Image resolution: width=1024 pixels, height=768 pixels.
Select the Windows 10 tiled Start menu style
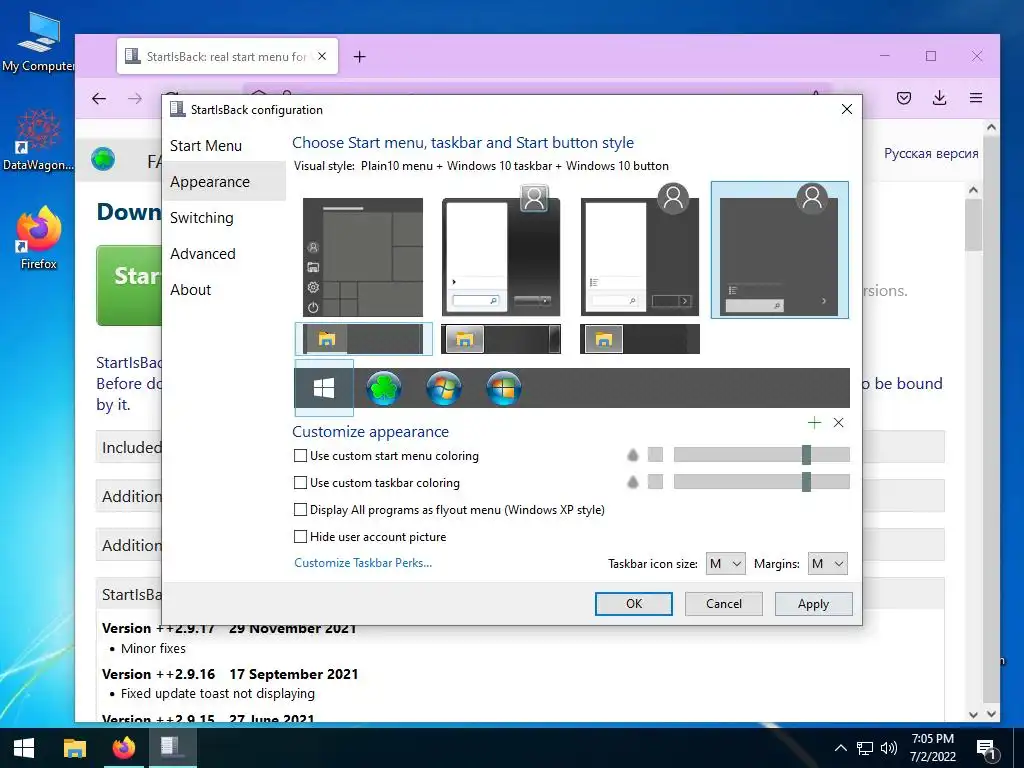pyautogui.click(x=363, y=257)
